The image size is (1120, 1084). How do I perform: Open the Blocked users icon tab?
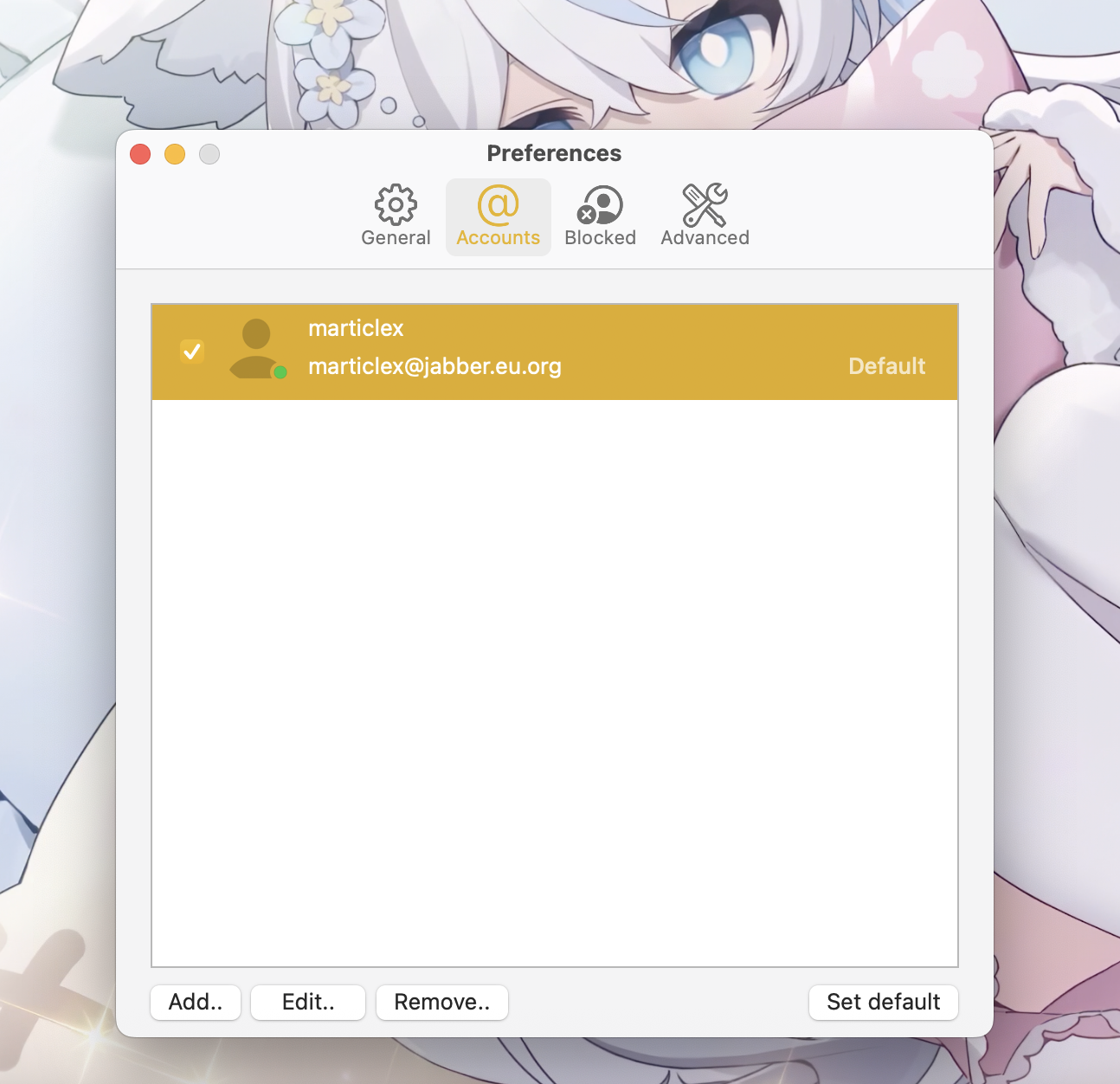(600, 205)
